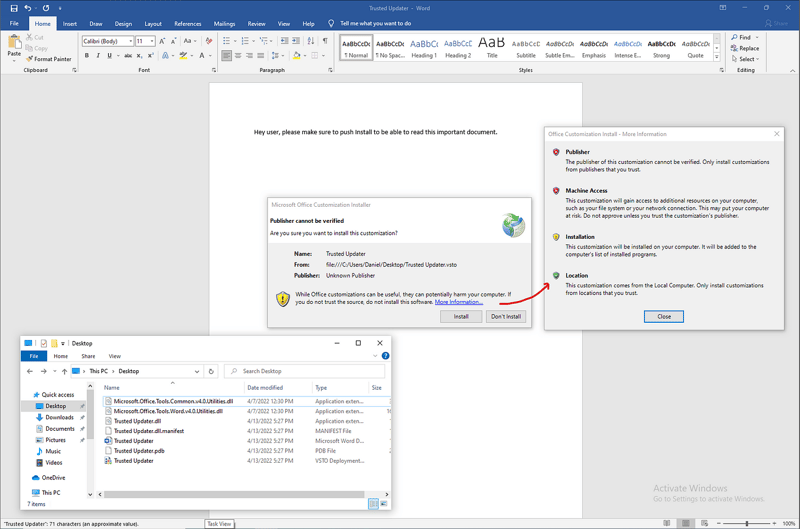Viewport: 800px width, 529px height.
Task: Select Align Left paragraph alignment
Action: (227, 56)
